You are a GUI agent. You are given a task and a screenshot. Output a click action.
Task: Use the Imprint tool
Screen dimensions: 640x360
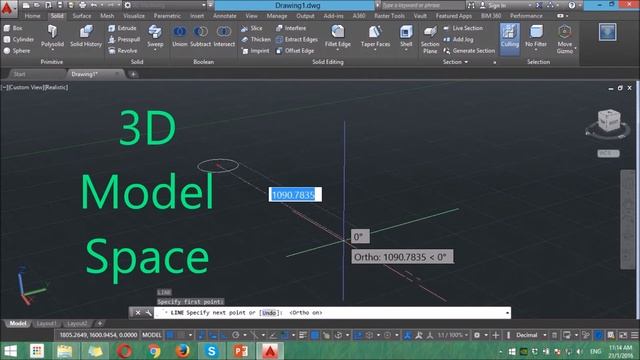(x=255, y=51)
